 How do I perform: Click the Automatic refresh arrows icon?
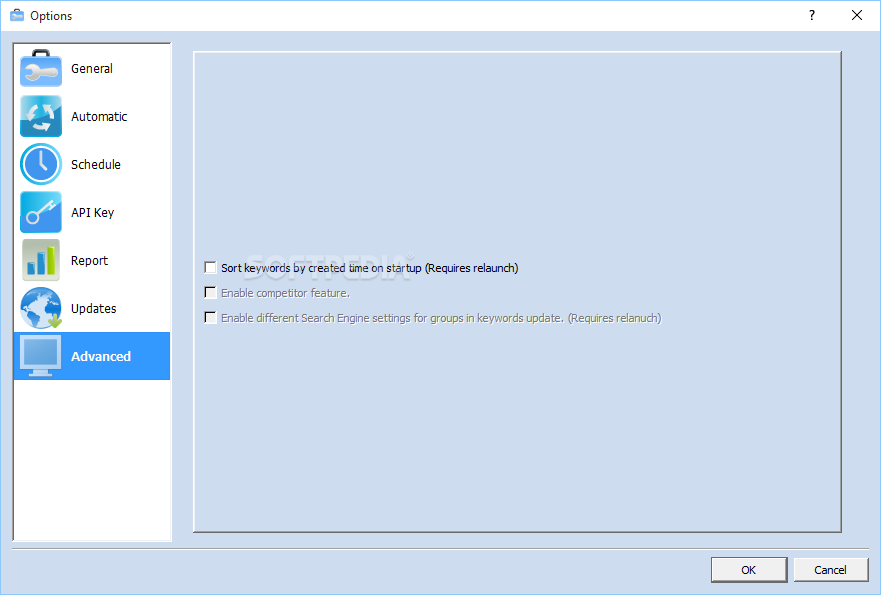40,116
